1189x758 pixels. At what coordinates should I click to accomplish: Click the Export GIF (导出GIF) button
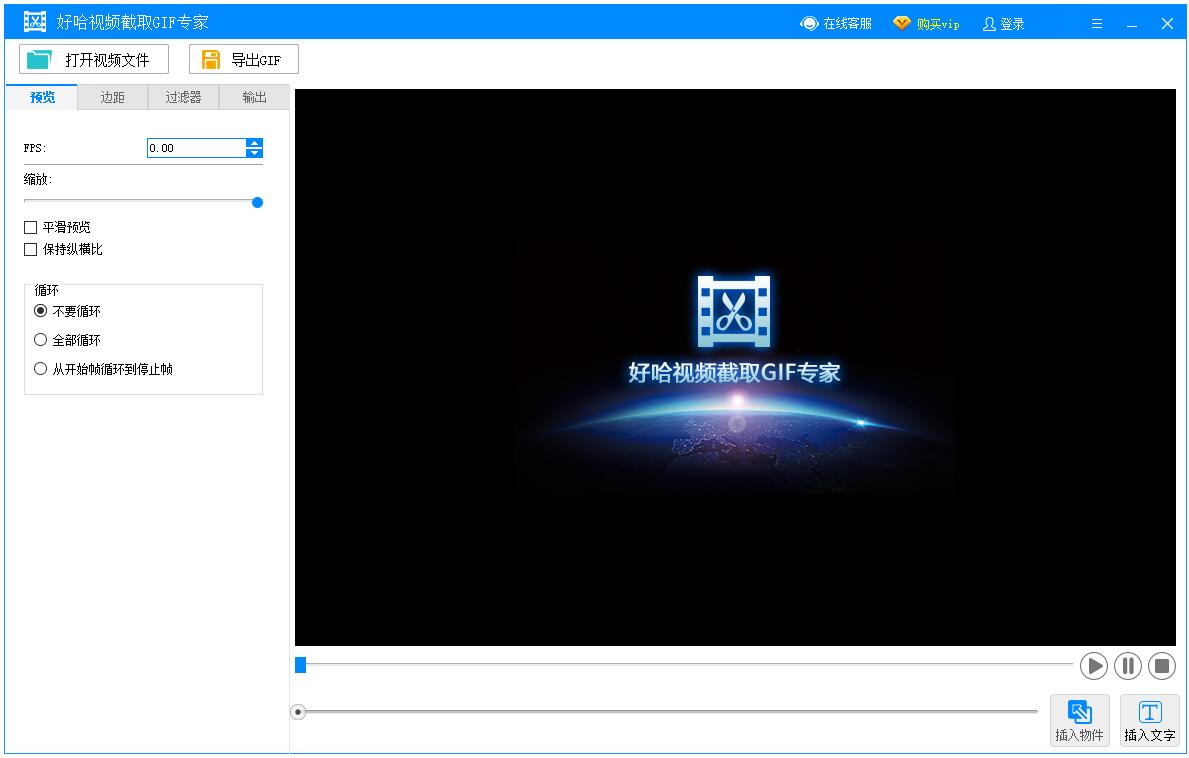[243, 60]
